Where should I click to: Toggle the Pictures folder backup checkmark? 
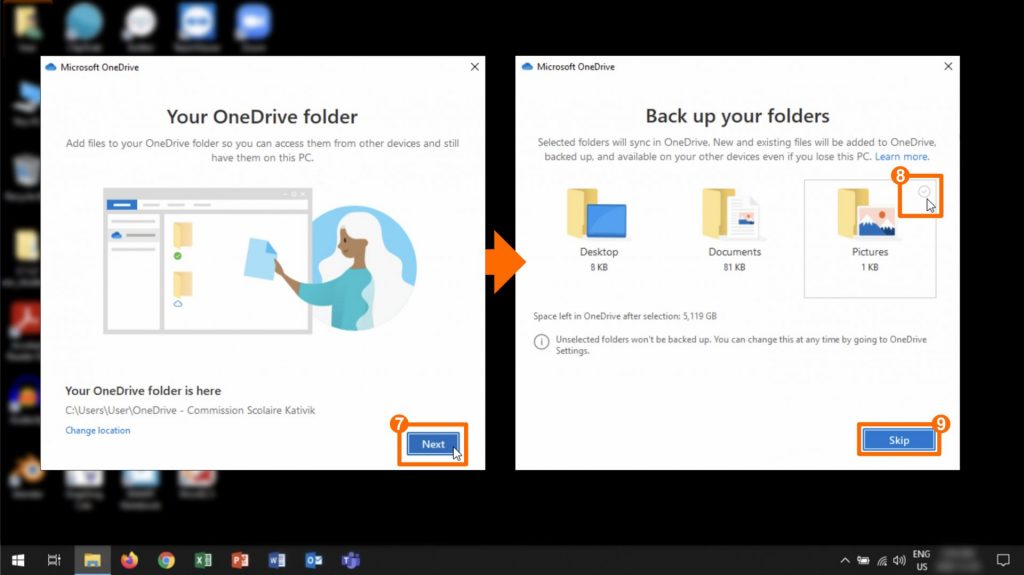coord(924,192)
